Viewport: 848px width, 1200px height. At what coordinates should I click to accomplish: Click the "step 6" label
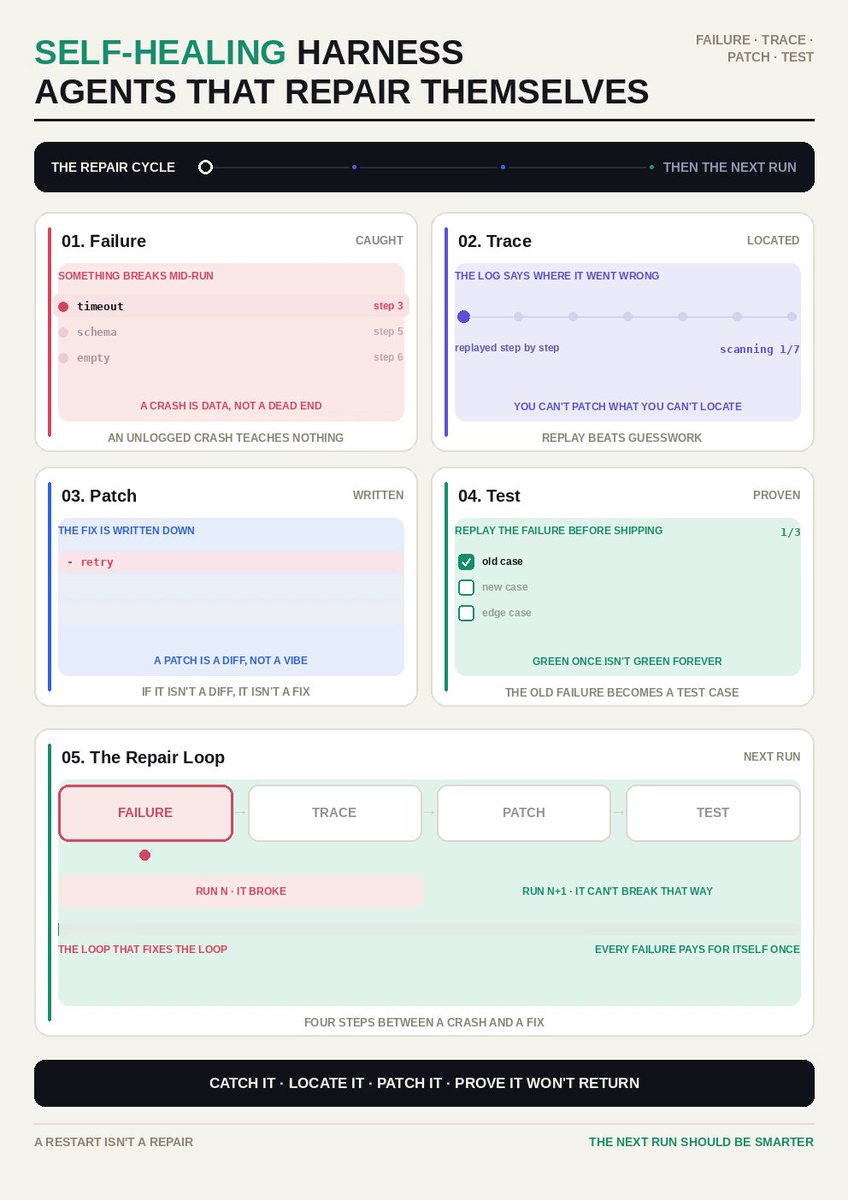tap(389, 358)
